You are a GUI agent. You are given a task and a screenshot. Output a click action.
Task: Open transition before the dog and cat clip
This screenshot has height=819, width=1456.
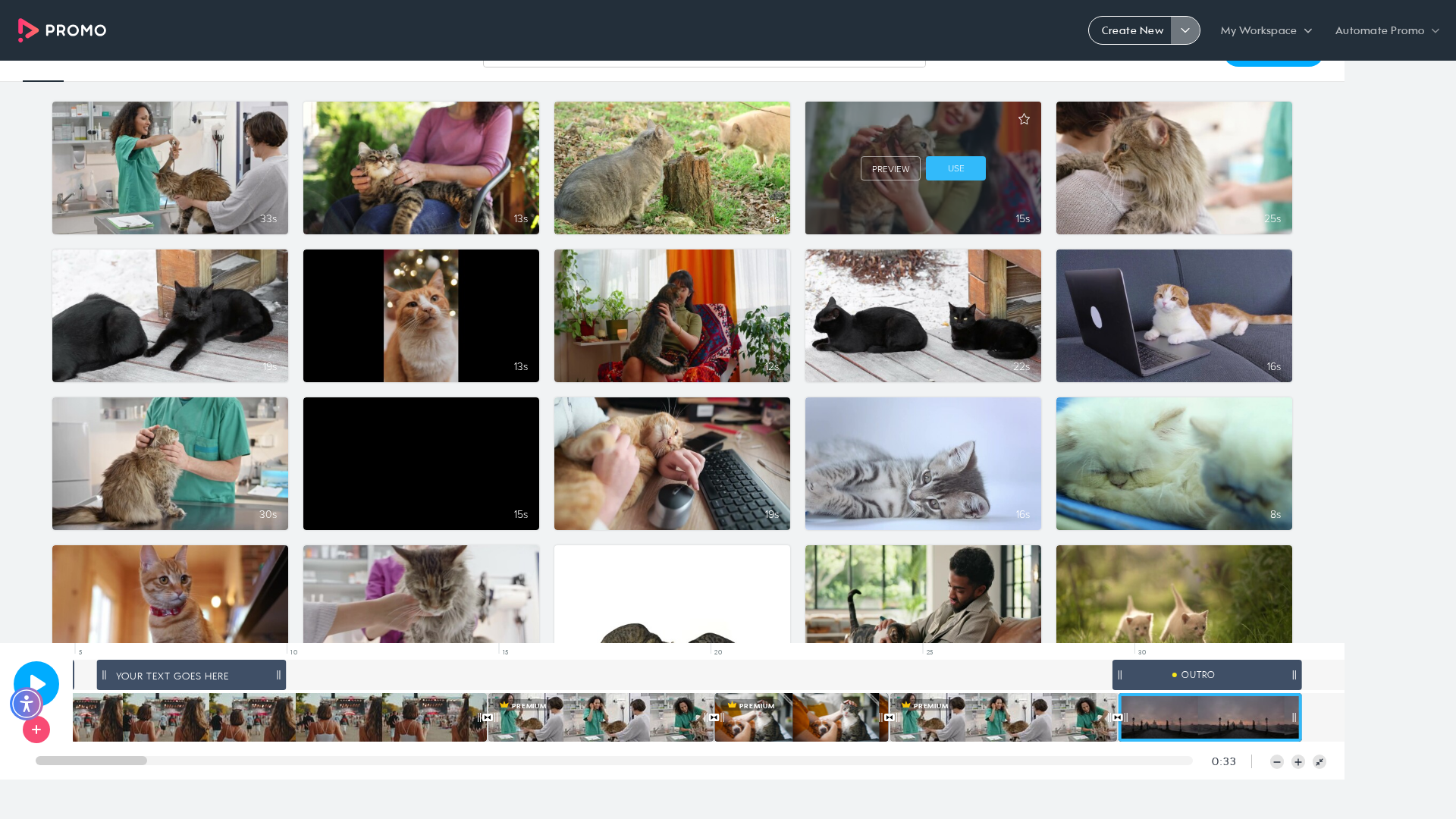(714, 717)
